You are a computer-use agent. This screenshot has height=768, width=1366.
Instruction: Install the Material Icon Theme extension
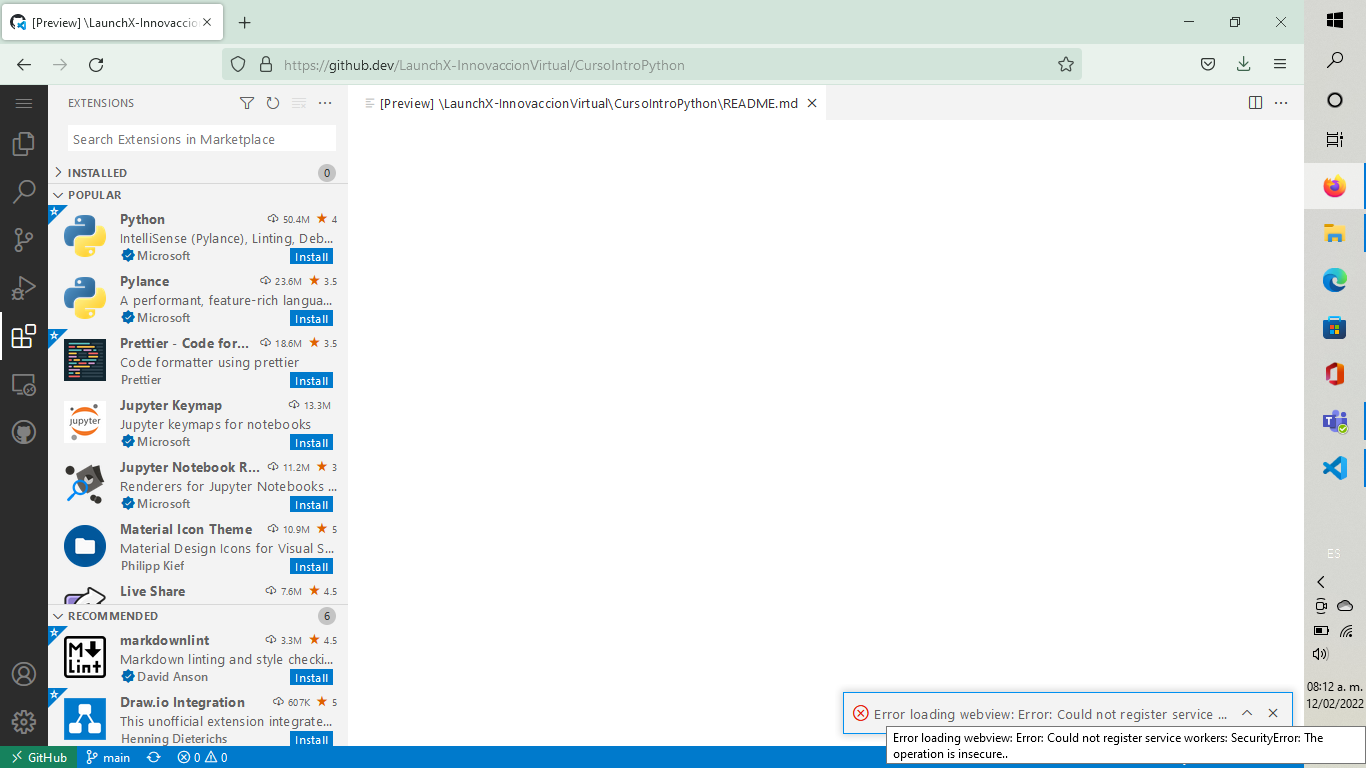click(311, 567)
